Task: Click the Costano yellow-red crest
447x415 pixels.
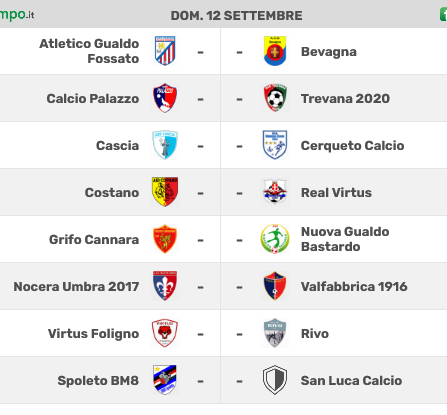Action: point(165,192)
